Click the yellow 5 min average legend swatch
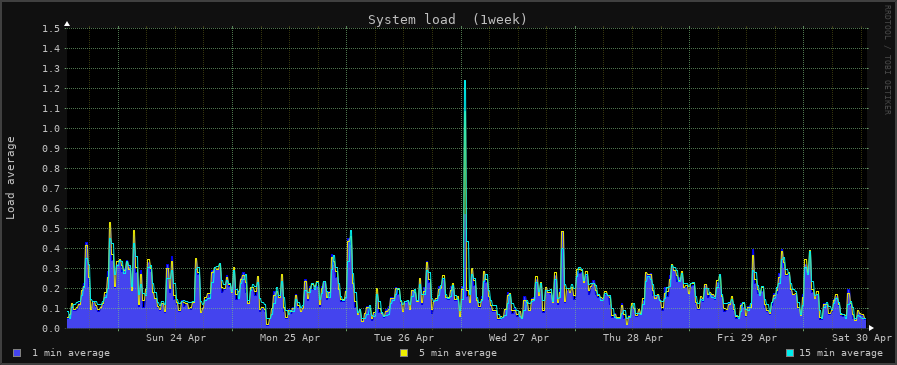This screenshot has height=365, width=897. point(404,353)
